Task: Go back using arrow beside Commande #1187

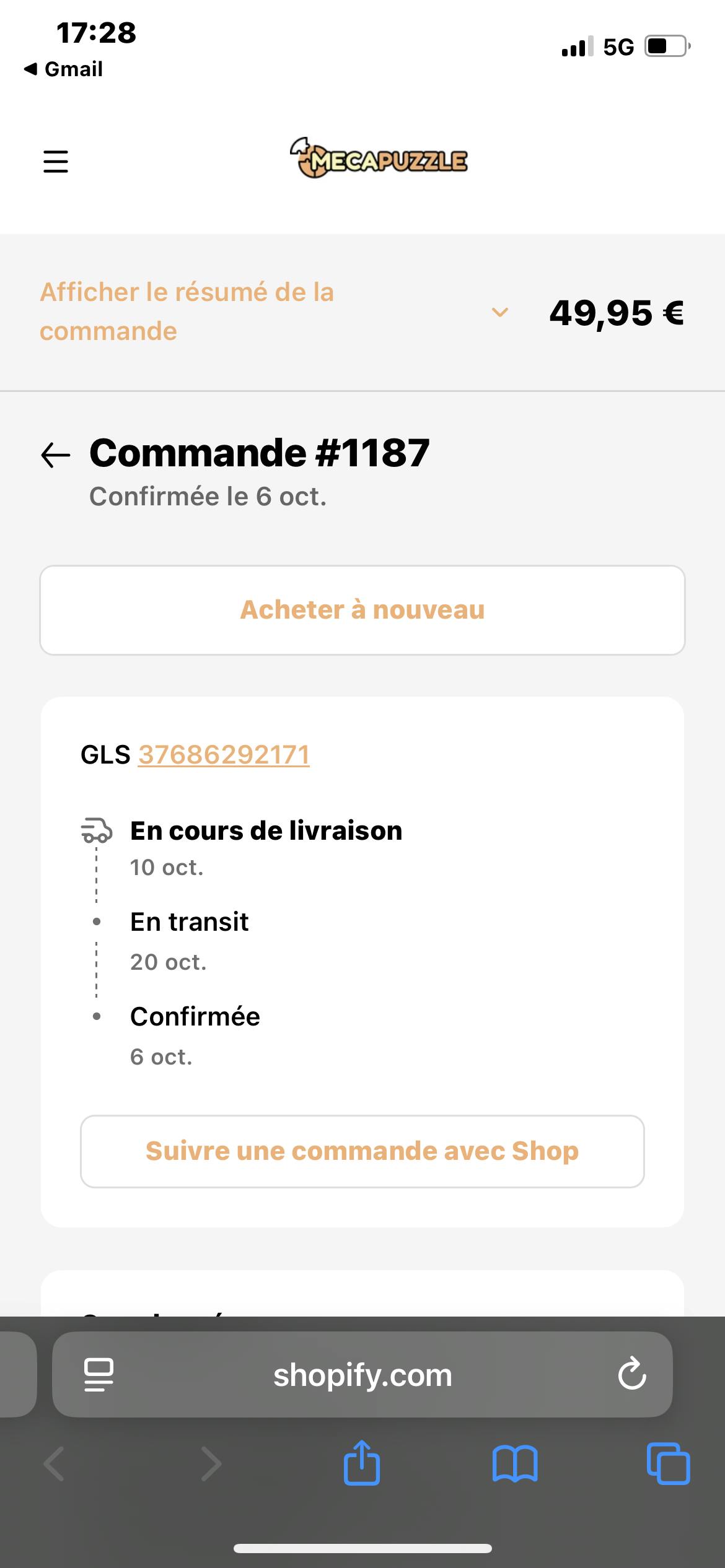Action: coord(56,455)
